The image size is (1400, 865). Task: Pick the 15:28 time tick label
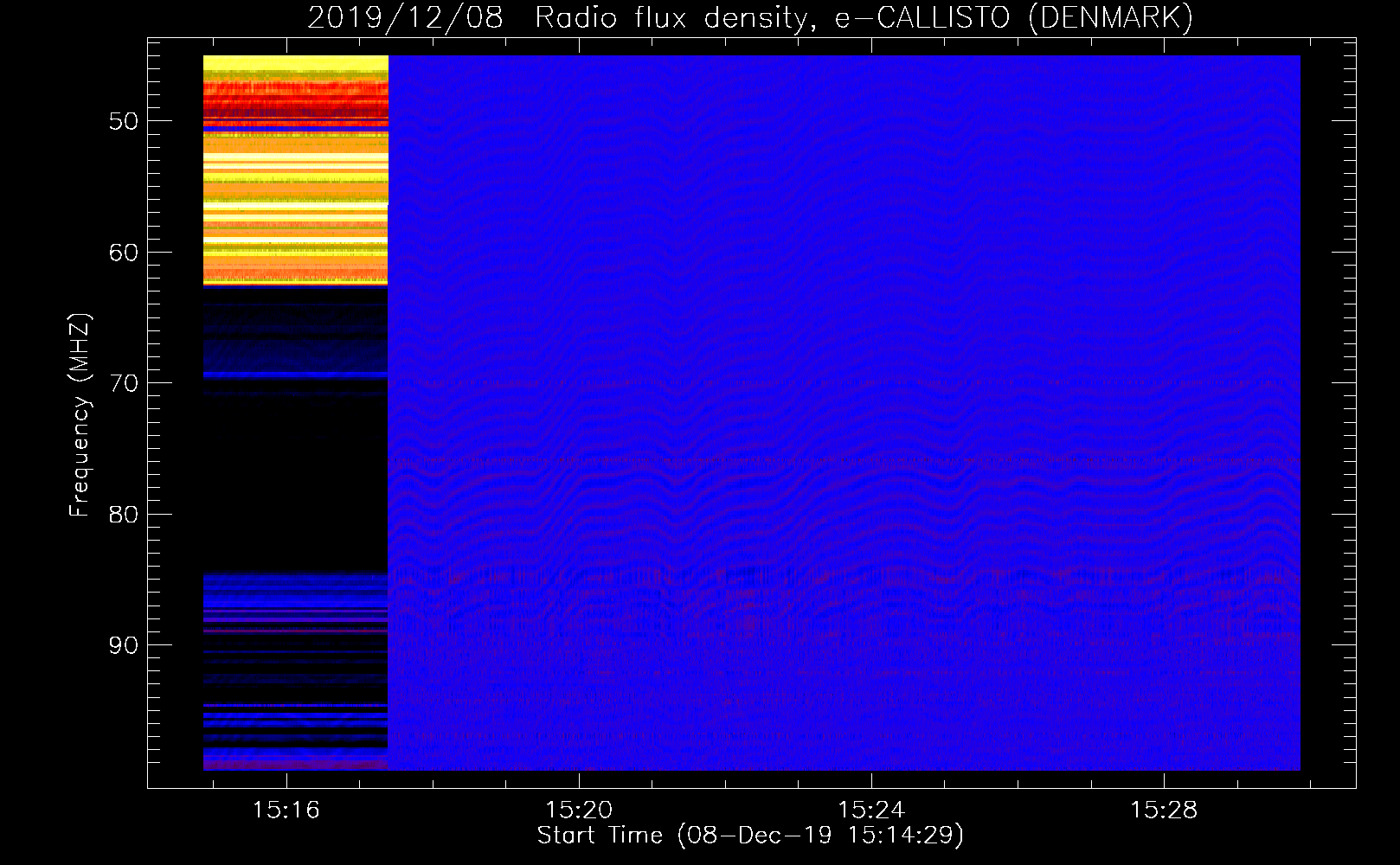coord(1164,810)
